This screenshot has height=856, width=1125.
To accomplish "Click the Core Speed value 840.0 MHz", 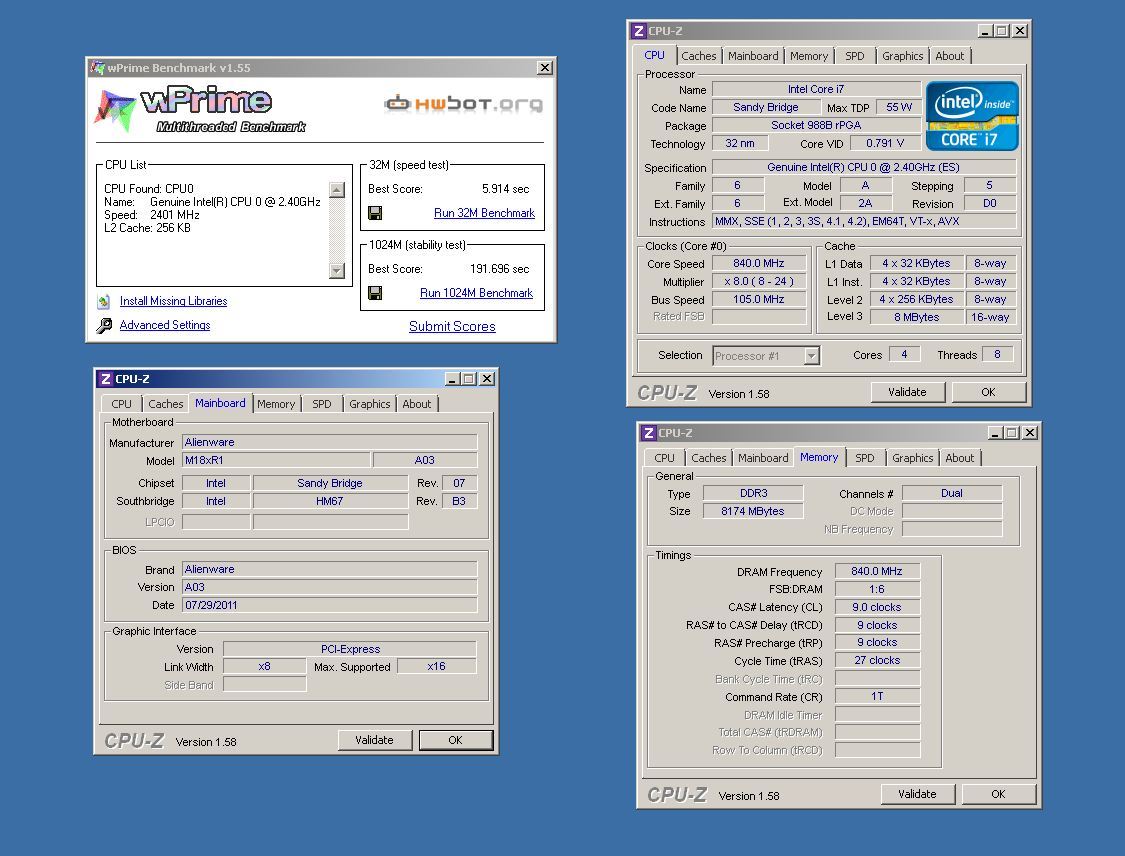I will tap(759, 263).
